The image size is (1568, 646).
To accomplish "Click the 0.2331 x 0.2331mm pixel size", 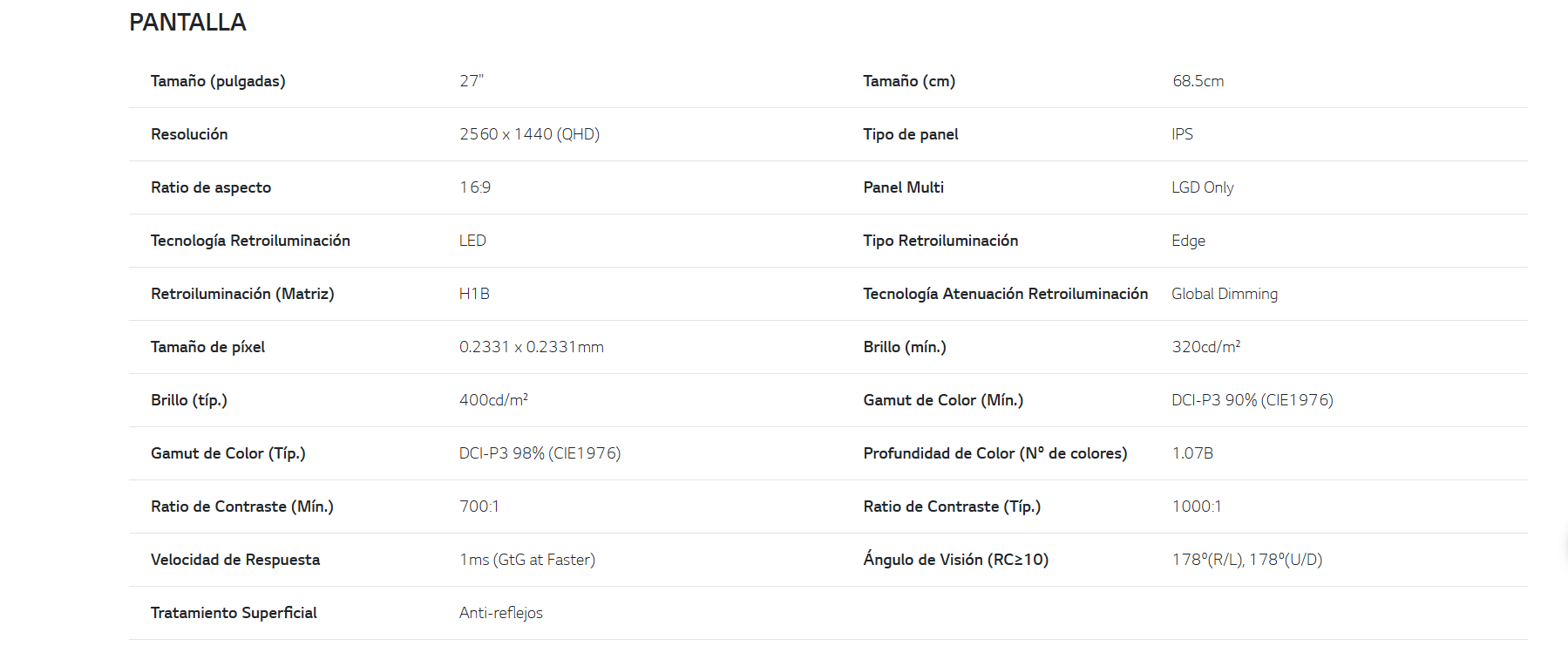I will point(532,347).
